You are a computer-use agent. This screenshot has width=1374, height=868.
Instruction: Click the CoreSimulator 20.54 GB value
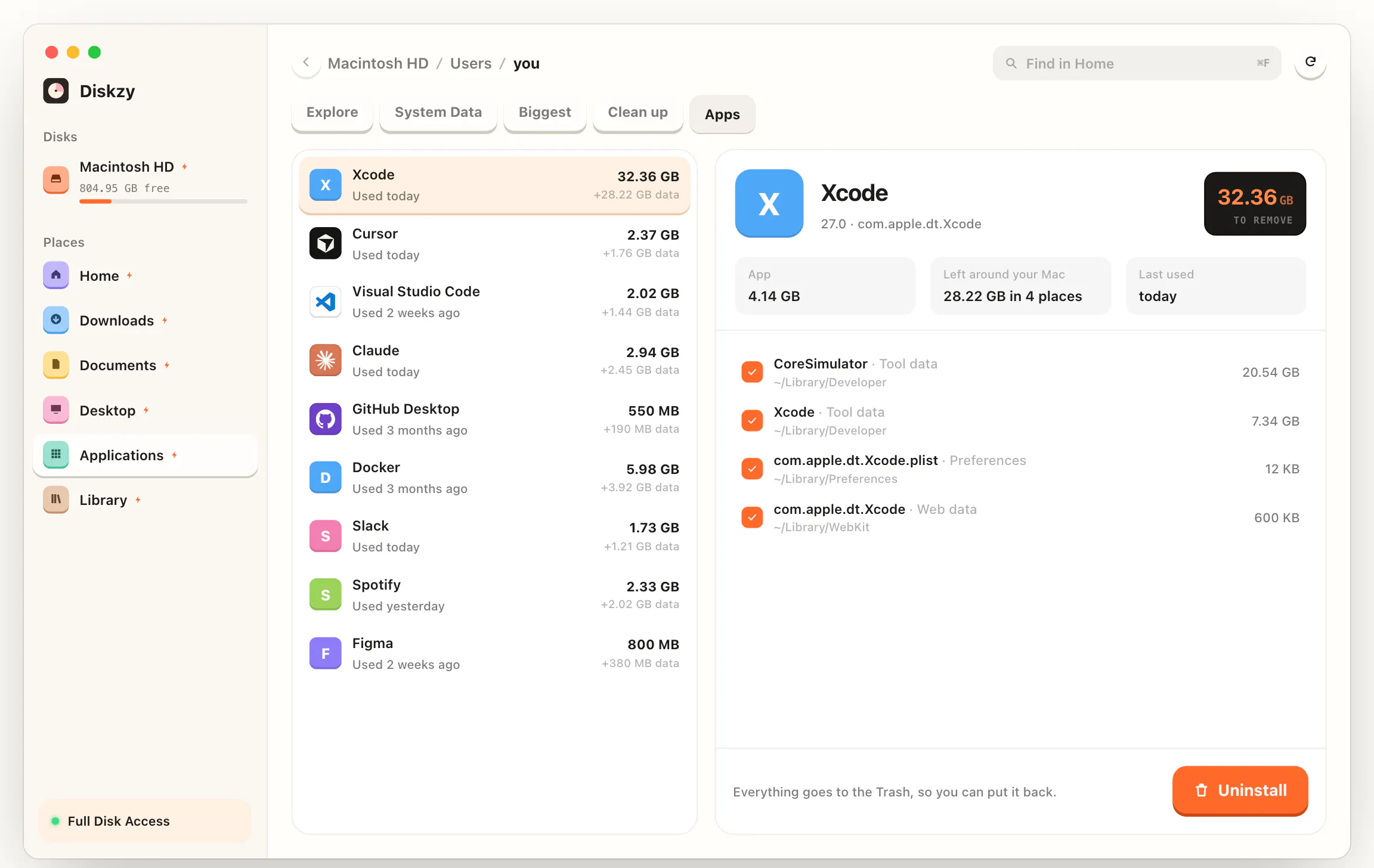coord(1270,373)
